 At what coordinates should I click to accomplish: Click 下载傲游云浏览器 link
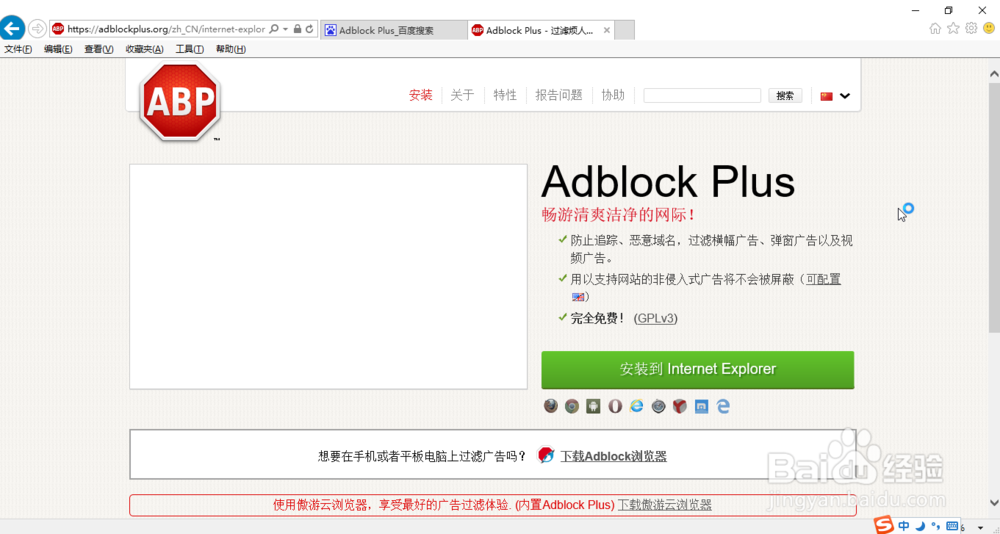point(665,505)
